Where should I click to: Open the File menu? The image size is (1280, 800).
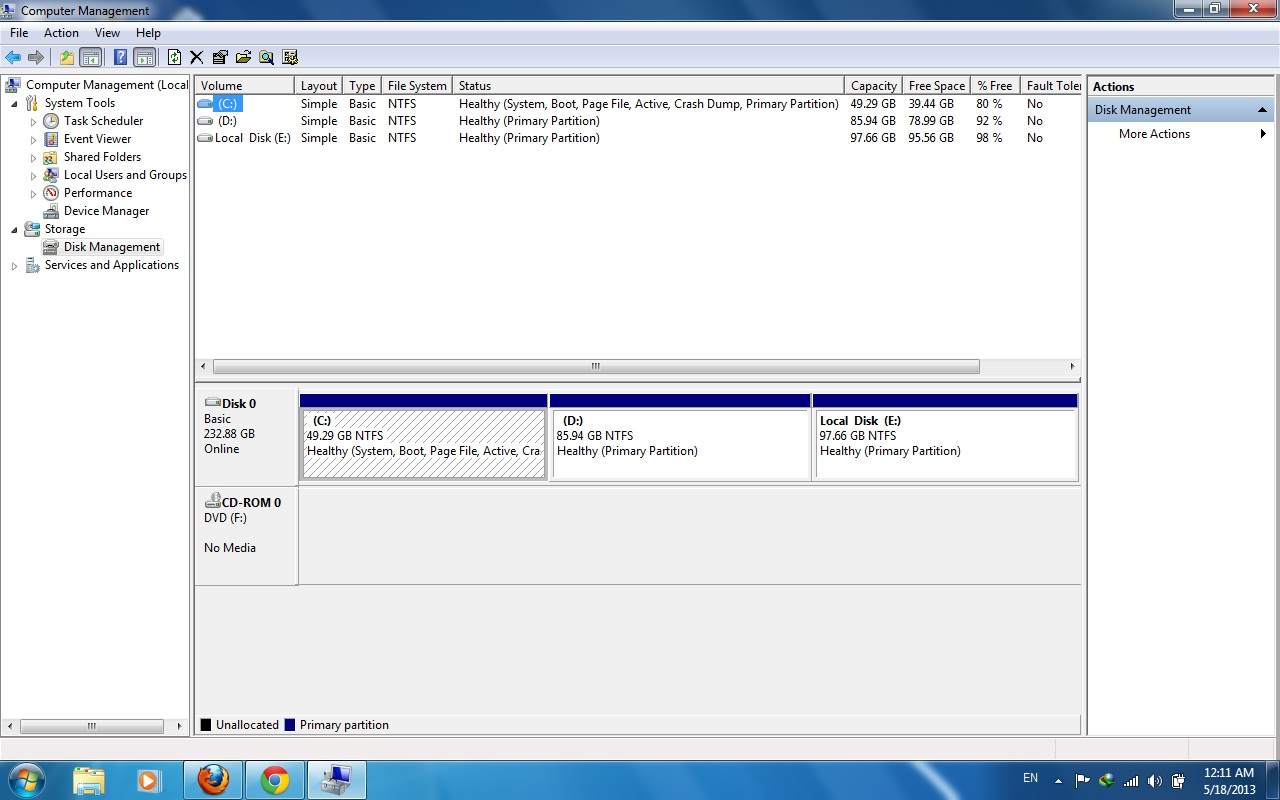point(19,33)
